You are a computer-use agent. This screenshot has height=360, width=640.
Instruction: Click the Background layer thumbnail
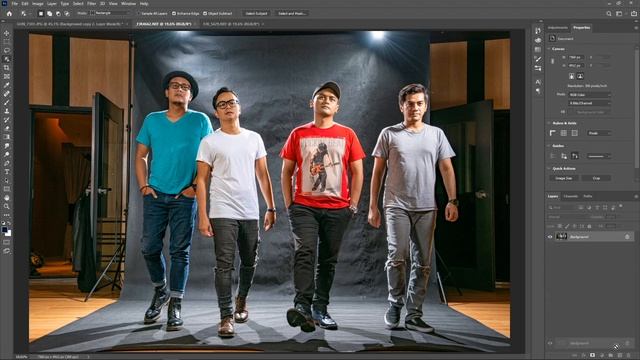point(562,237)
